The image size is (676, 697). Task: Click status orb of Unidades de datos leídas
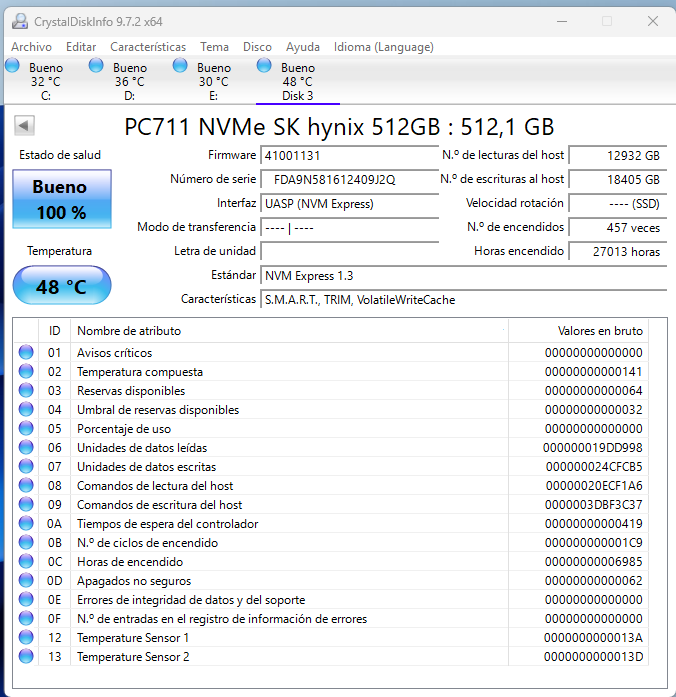point(26,447)
